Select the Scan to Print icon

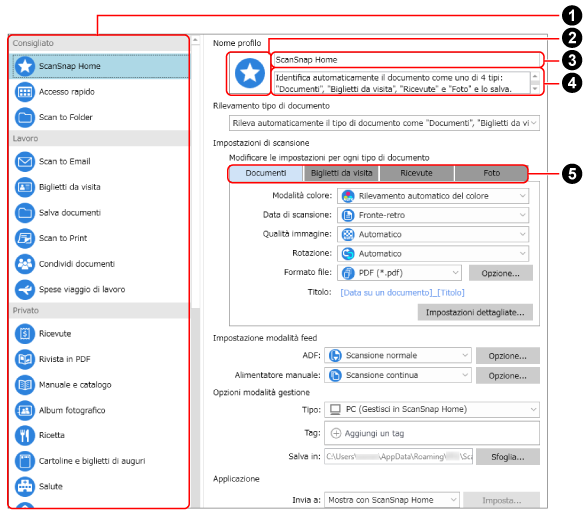[25, 238]
